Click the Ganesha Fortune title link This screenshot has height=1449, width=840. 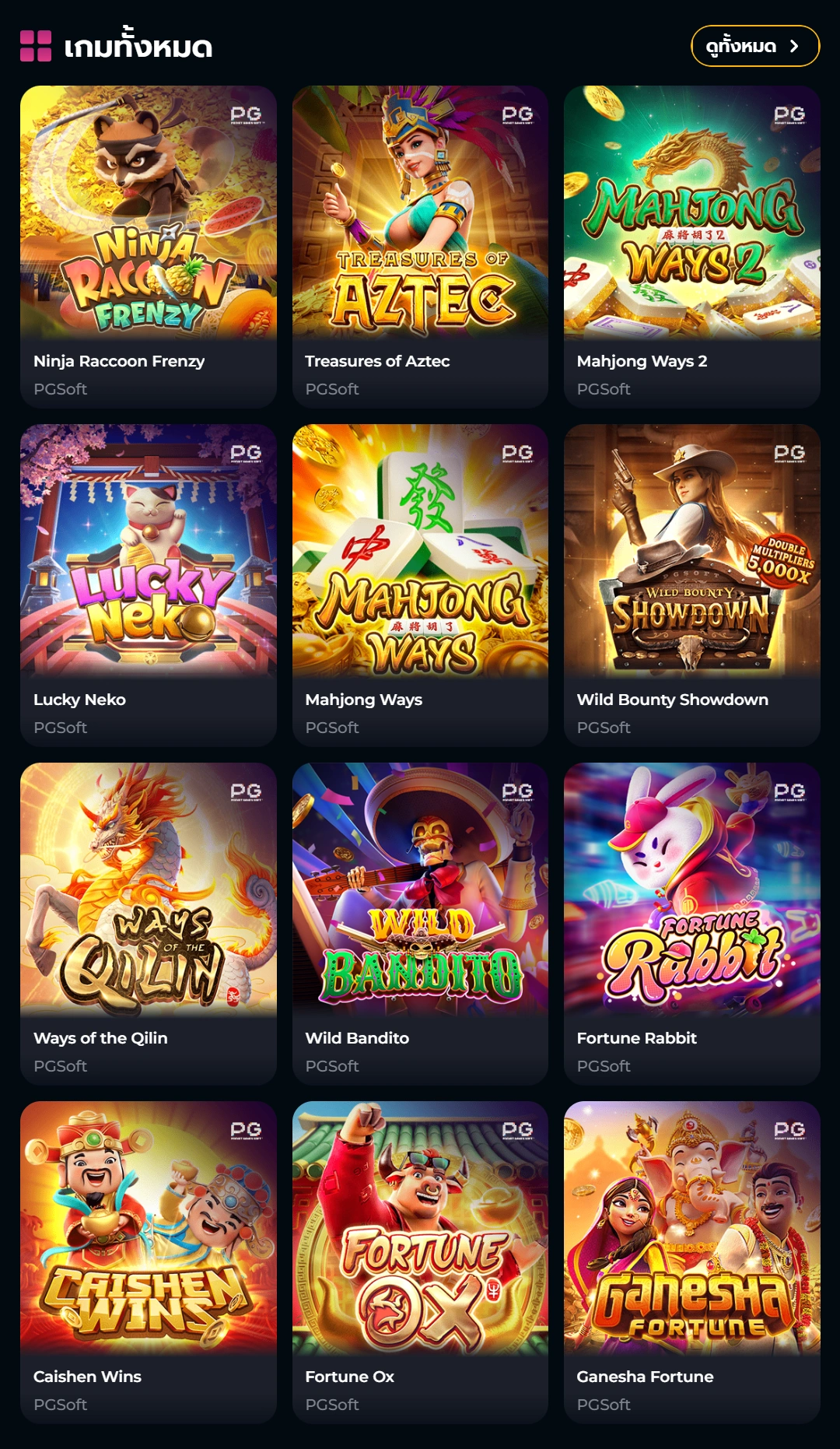pyautogui.click(x=645, y=1377)
